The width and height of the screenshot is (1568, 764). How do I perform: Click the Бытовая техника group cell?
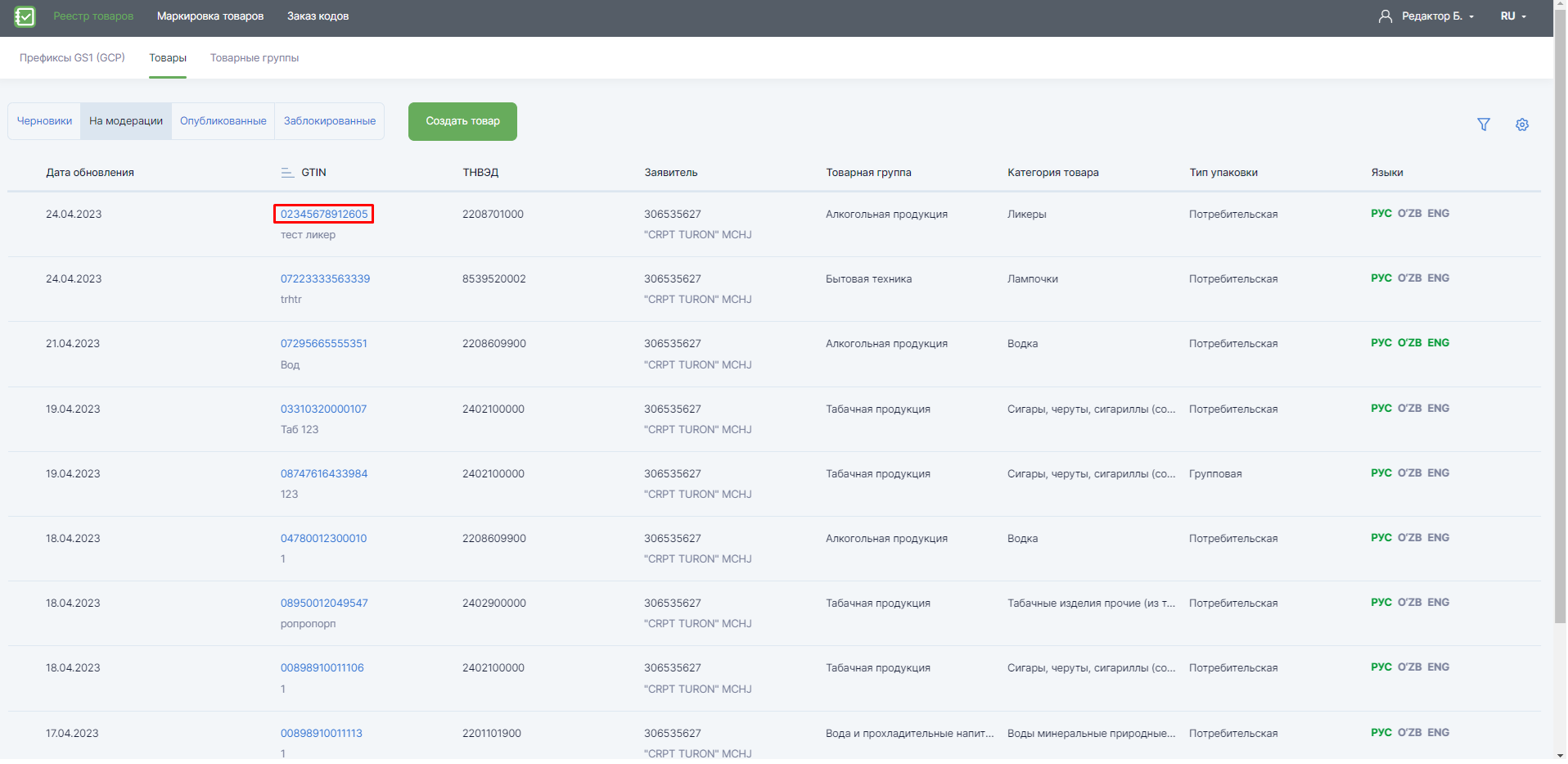point(868,279)
